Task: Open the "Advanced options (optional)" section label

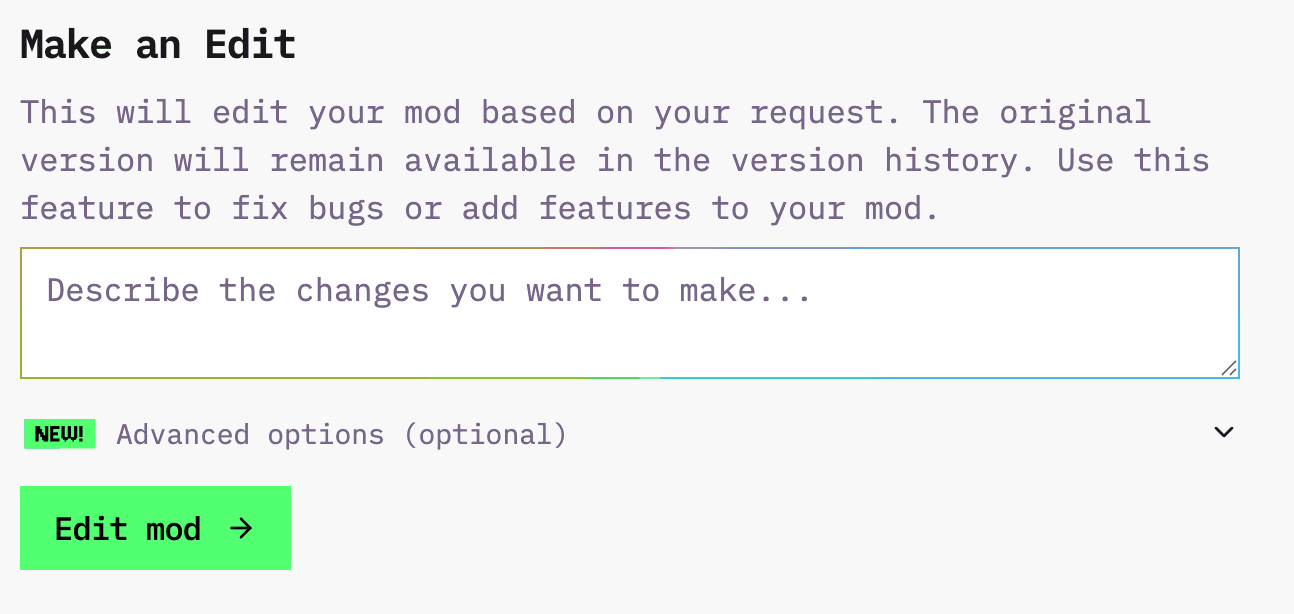Action: 341,435
